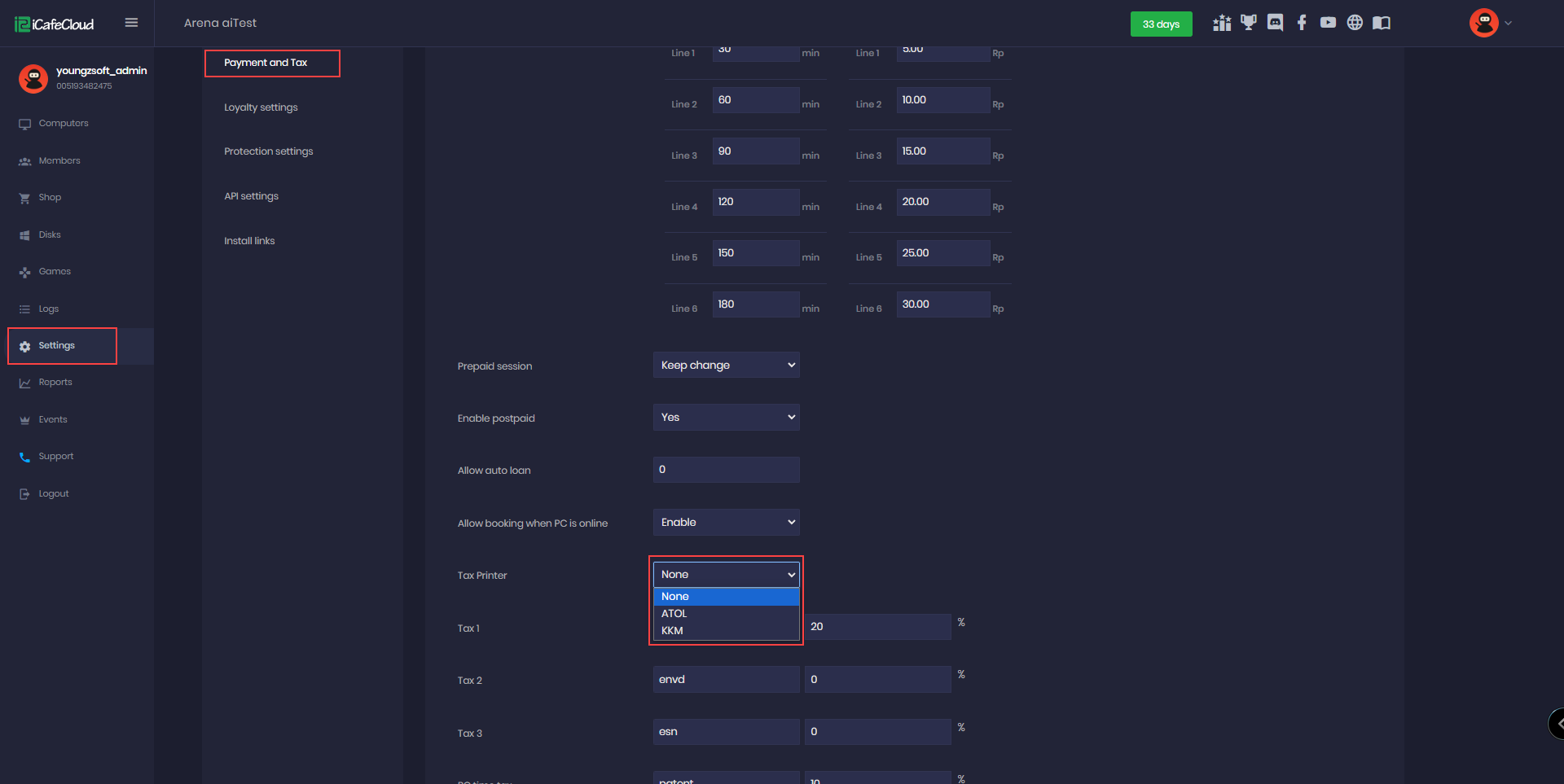Open the star rankings icon in header

point(1221,24)
